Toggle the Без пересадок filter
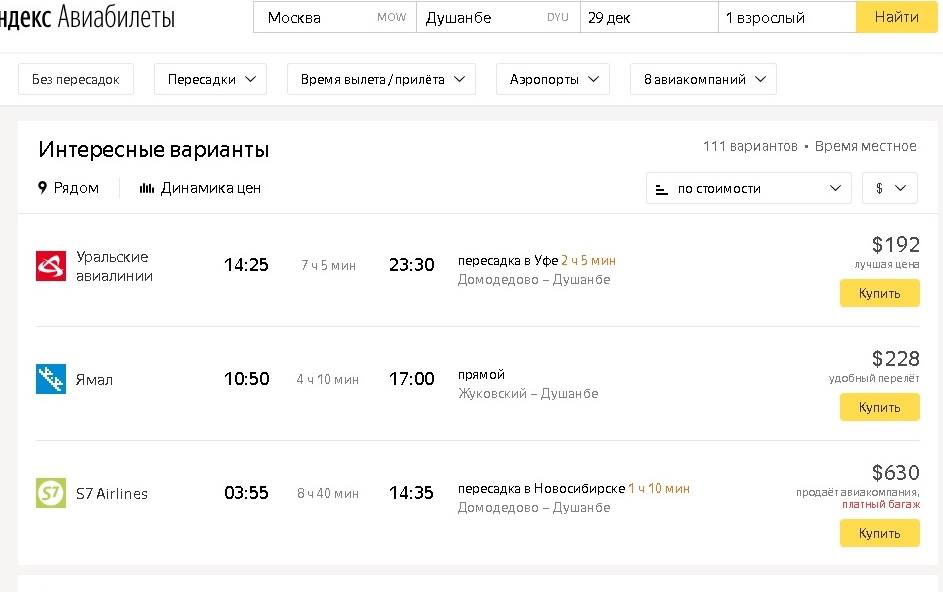This screenshot has width=943, height=592. 76,79
